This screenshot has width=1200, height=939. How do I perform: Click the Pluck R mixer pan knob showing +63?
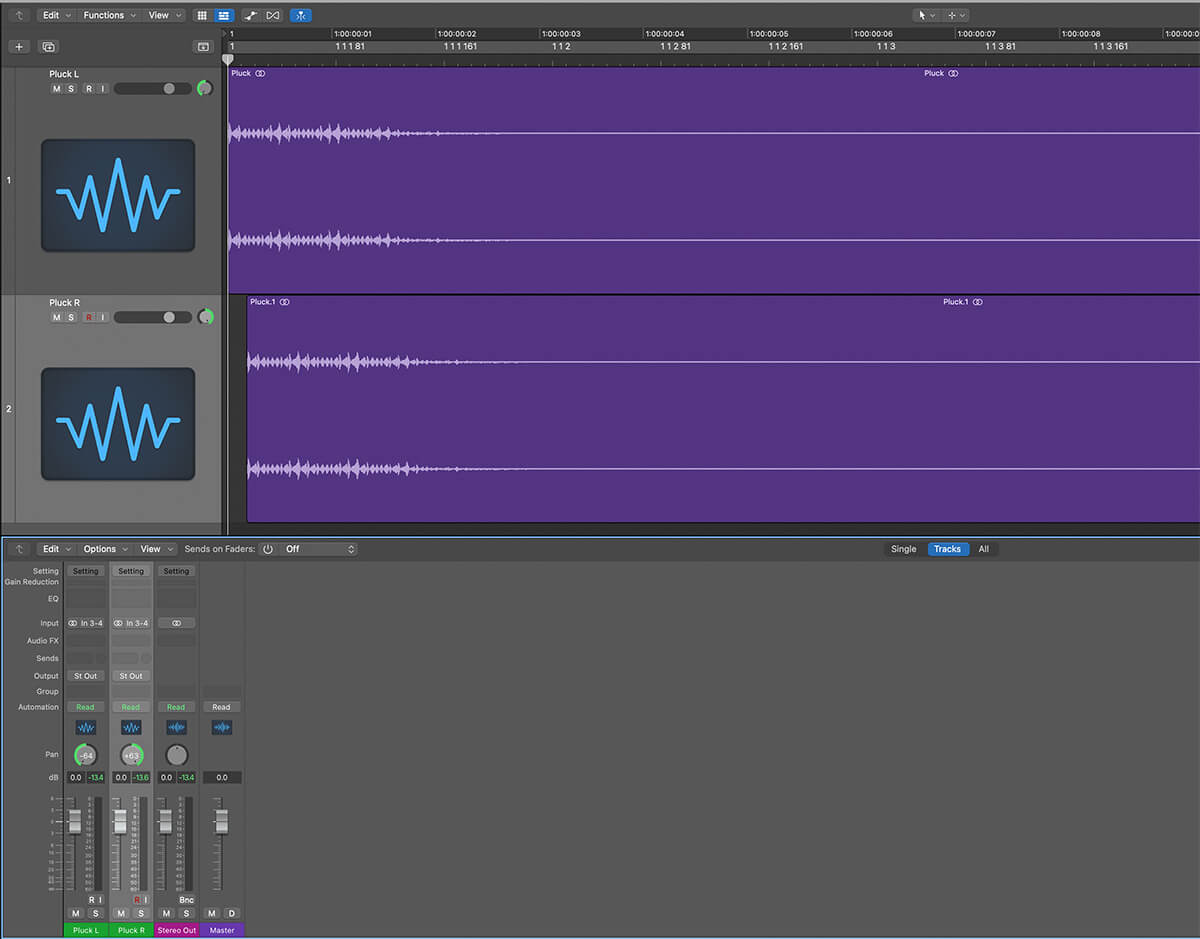[x=131, y=755]
